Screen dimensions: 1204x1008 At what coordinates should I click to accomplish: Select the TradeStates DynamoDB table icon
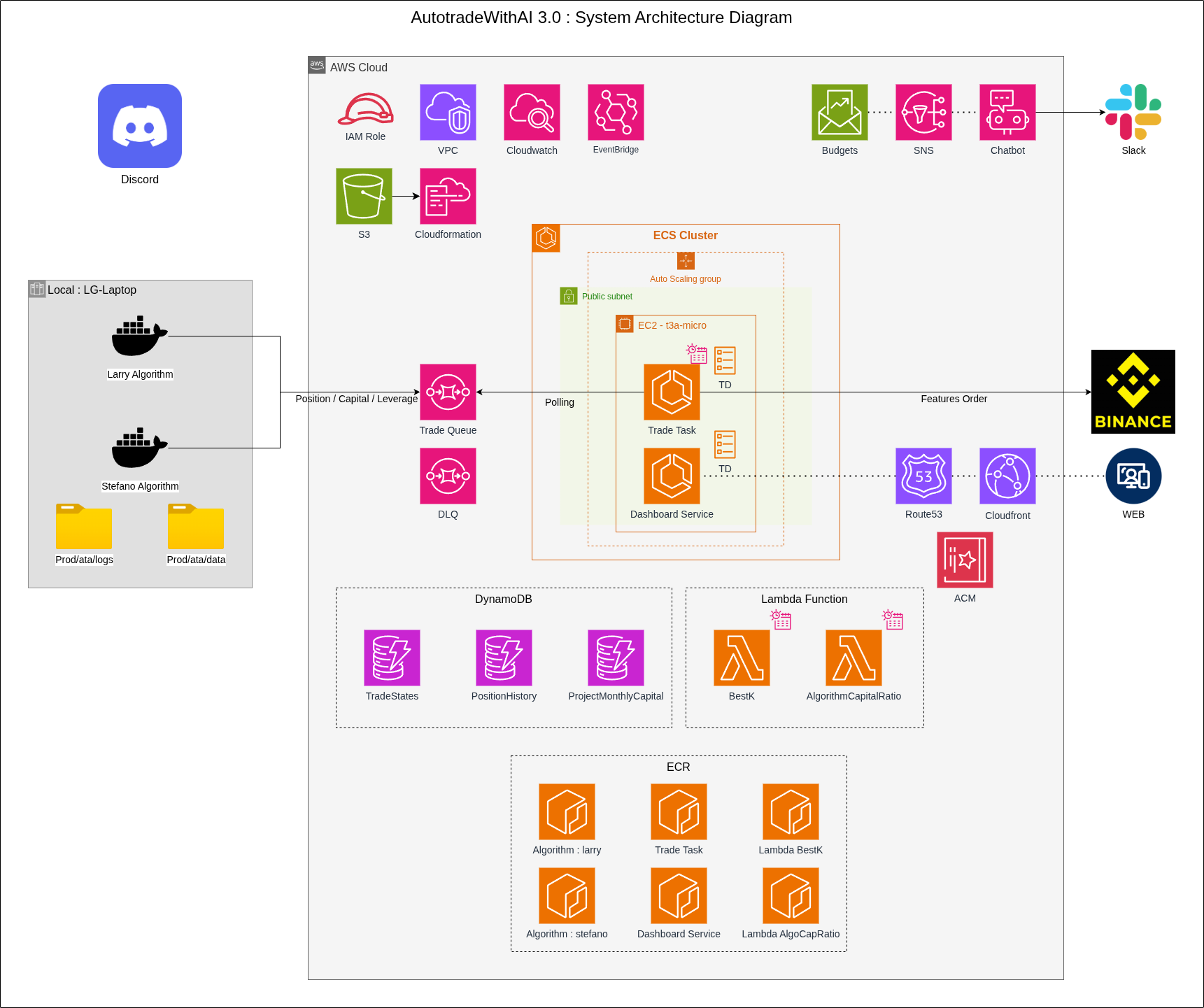point(392,658)
